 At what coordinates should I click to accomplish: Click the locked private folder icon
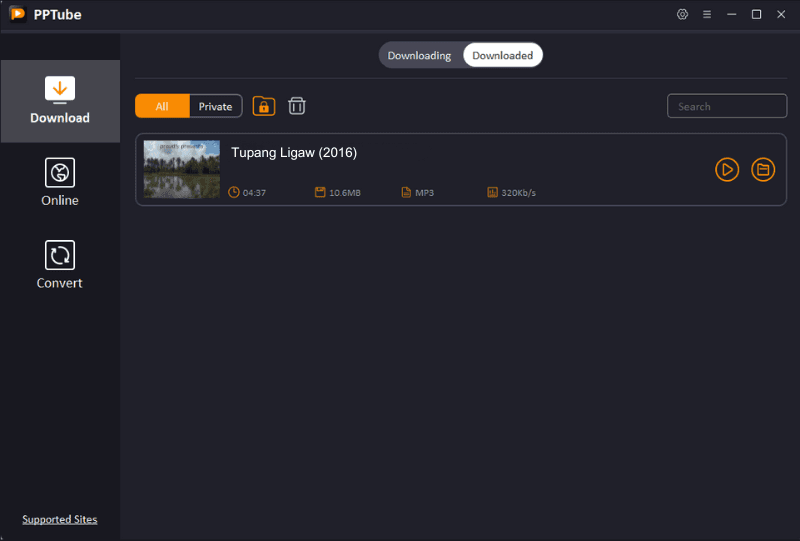(x=264, y=106)
